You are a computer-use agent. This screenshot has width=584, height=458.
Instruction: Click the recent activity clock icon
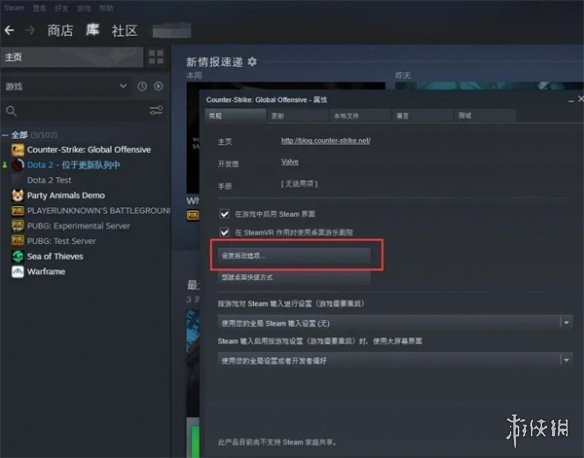(x=142, y=86)
